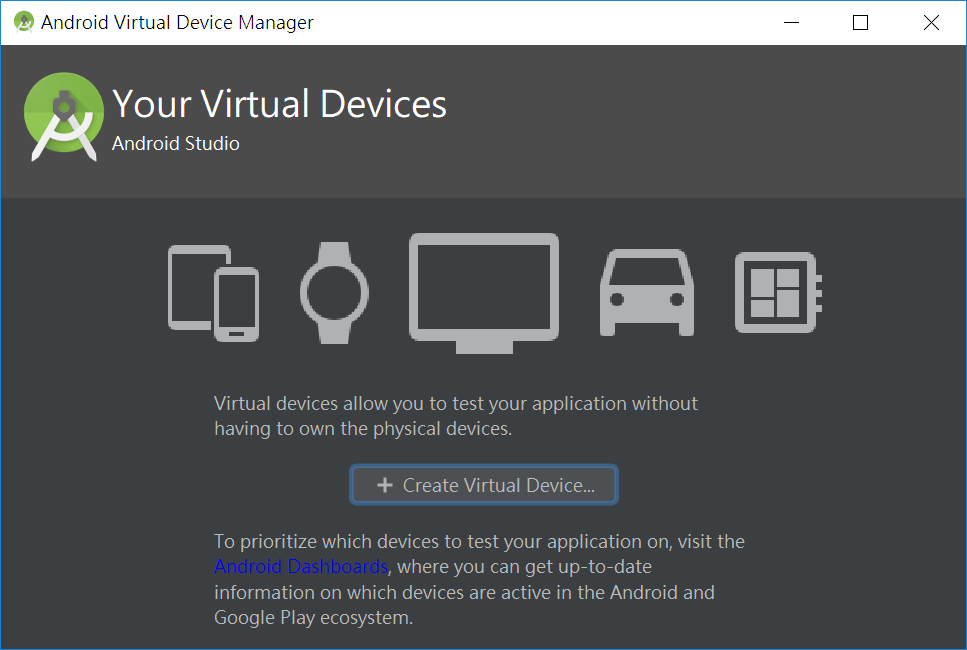Close the Android Virtual Device Manager
967x650 pixels.
coord(930,21)
